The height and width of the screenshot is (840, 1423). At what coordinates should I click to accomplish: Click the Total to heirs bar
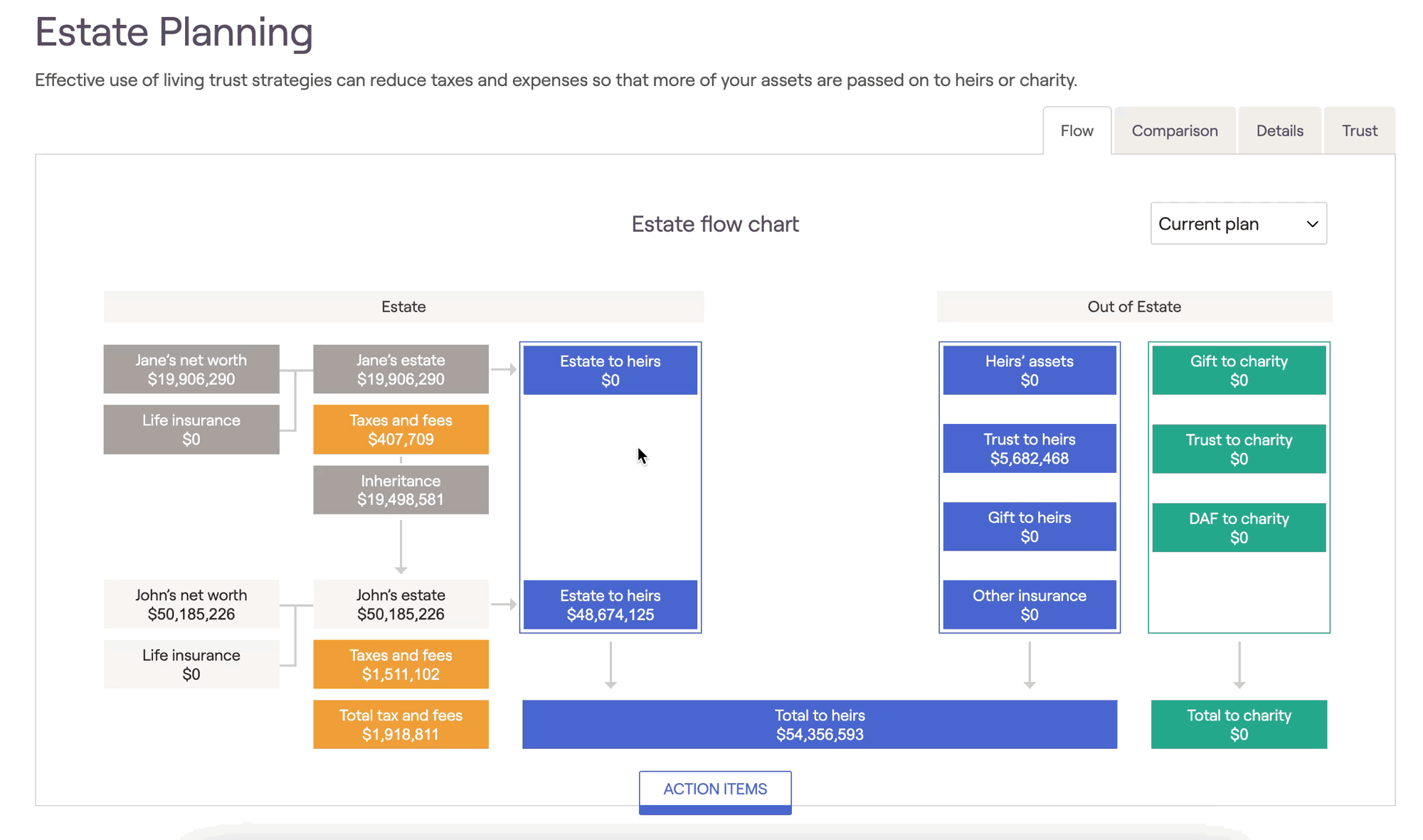819,724
